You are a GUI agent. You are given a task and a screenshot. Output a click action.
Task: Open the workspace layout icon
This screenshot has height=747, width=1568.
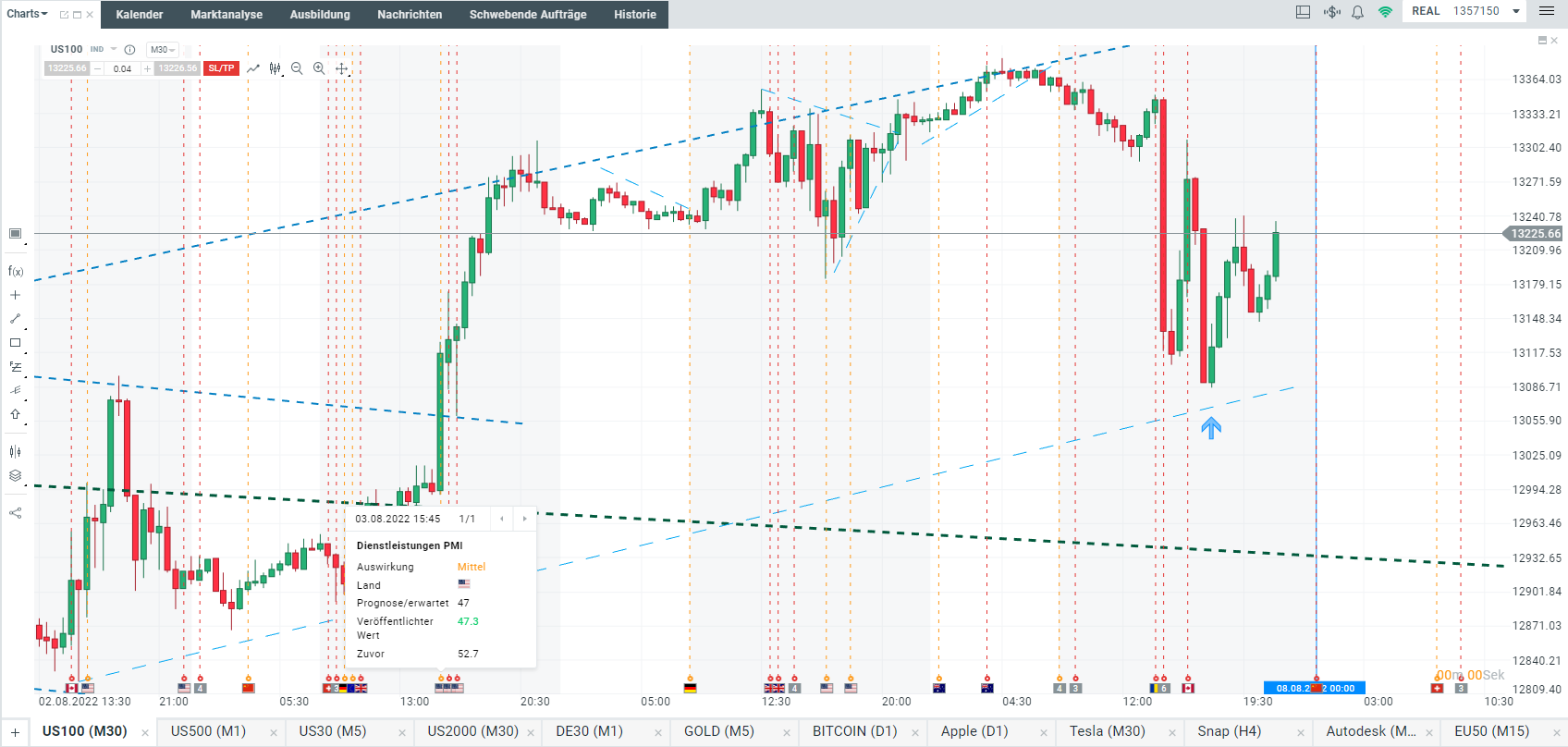tap(1304, 12)
